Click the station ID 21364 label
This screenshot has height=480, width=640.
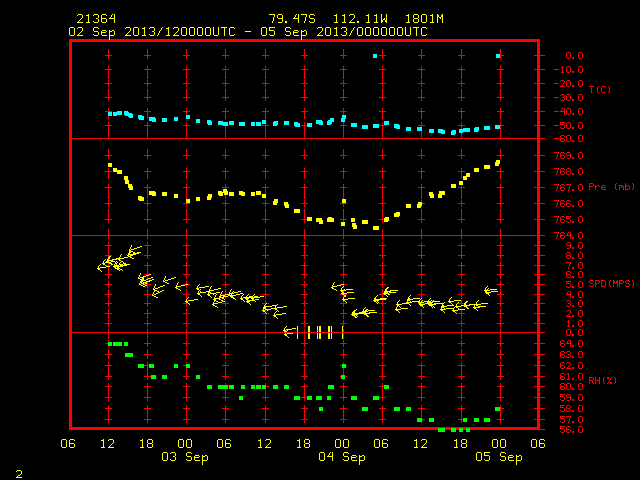(x=96, y=19)
